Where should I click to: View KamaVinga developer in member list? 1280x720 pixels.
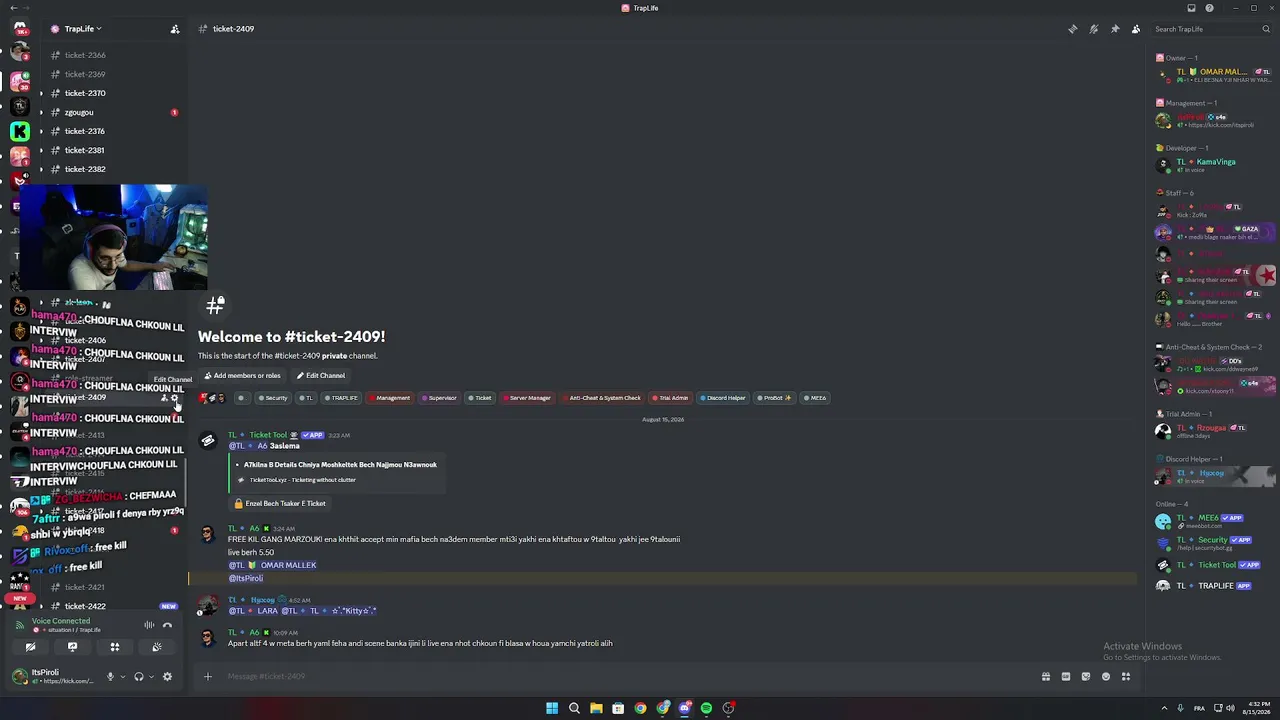pyautogui.click(x=1215, y=165)
